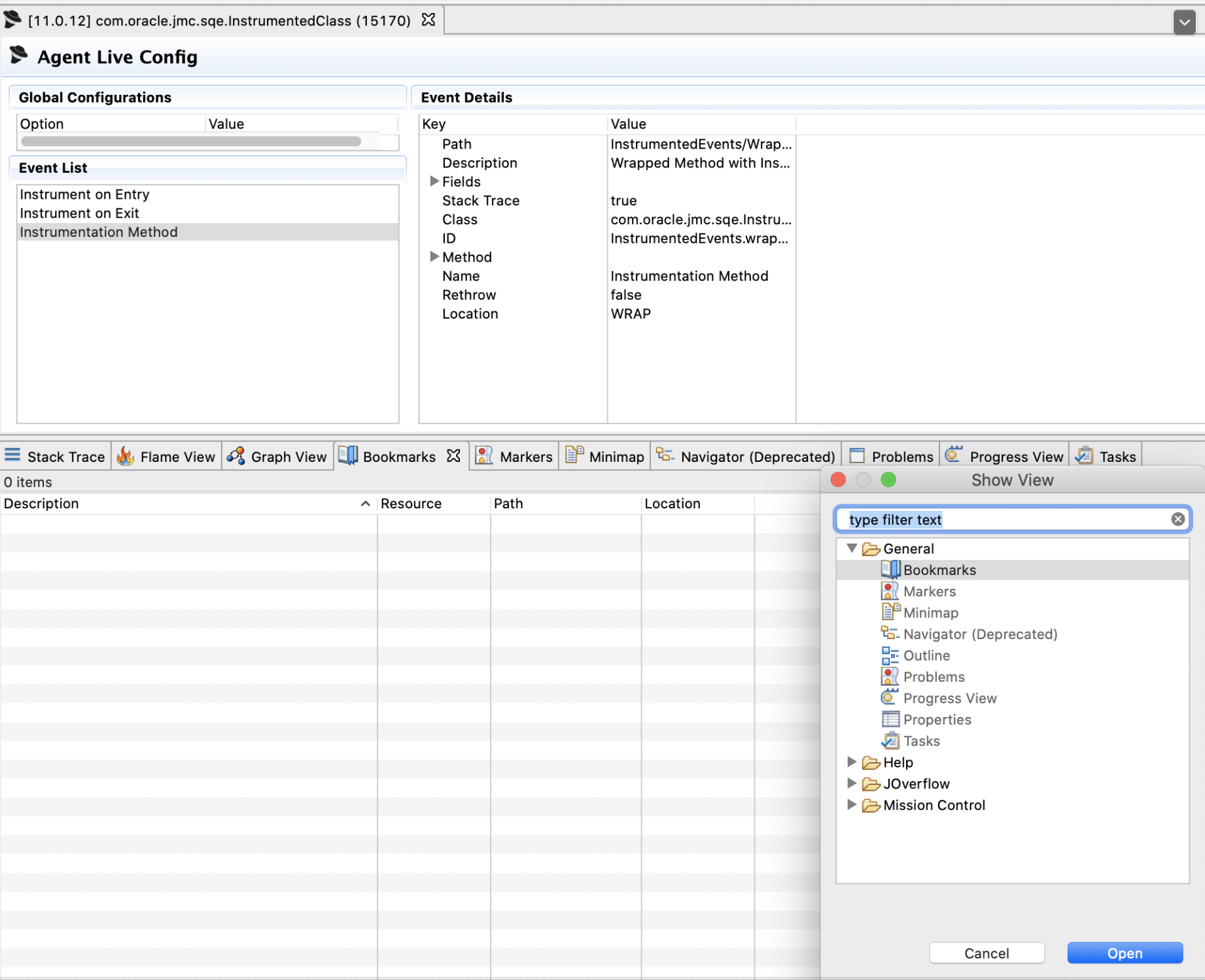Expand the Method row in Event Details
The height and width of the screenshot is (980, 1205).
(434, 257)
